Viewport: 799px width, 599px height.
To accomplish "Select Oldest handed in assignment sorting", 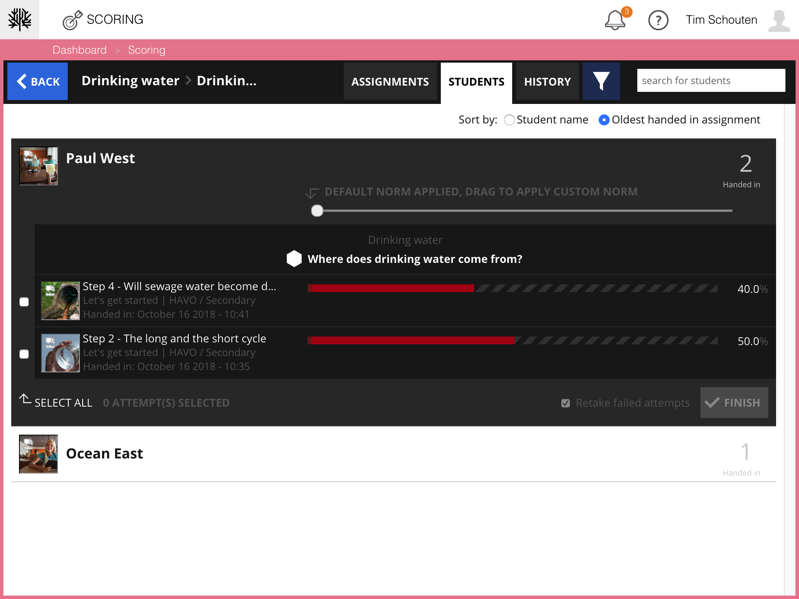I will tap(604, 120).
